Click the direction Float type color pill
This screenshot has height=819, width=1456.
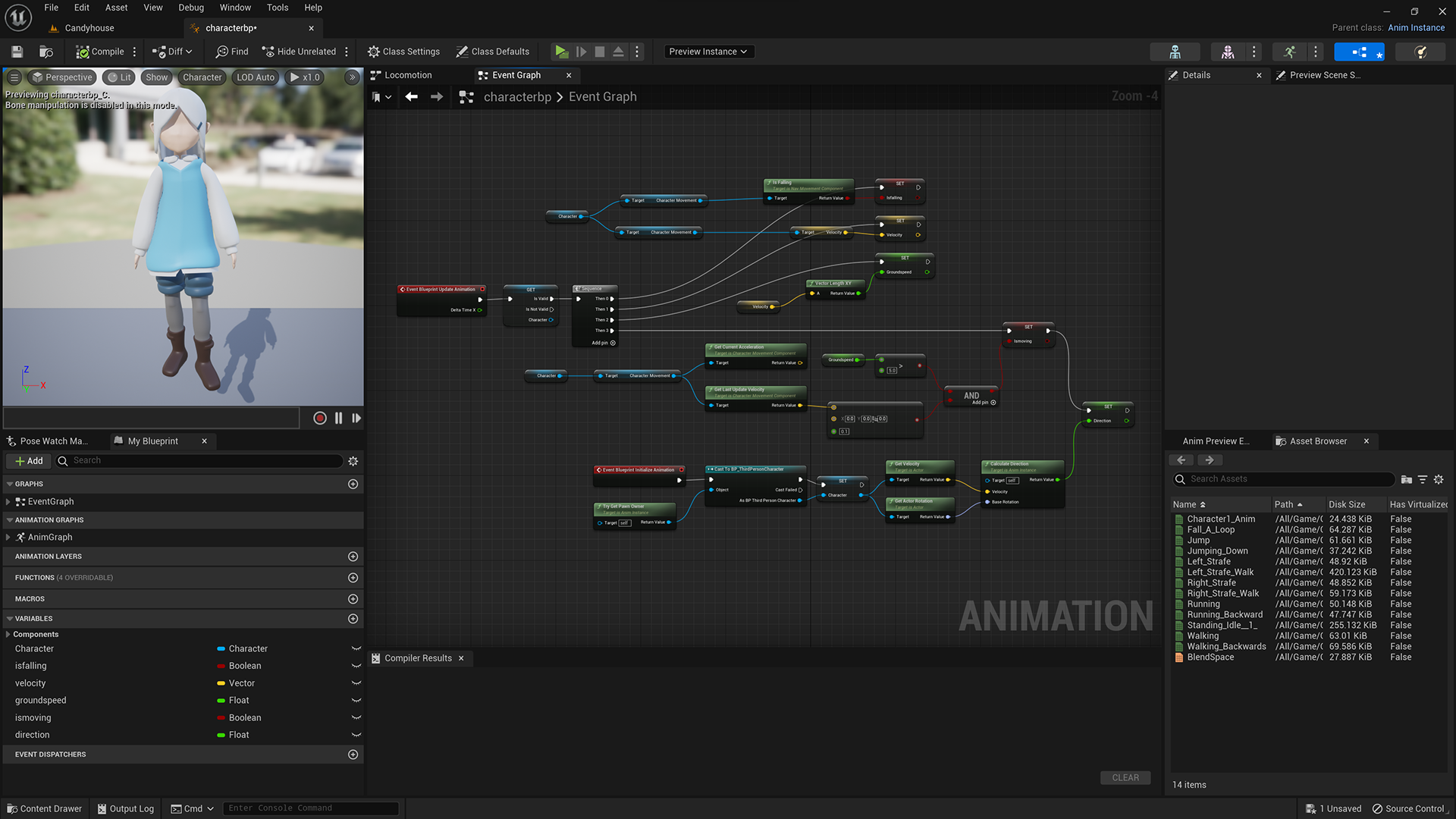(221, 736)
